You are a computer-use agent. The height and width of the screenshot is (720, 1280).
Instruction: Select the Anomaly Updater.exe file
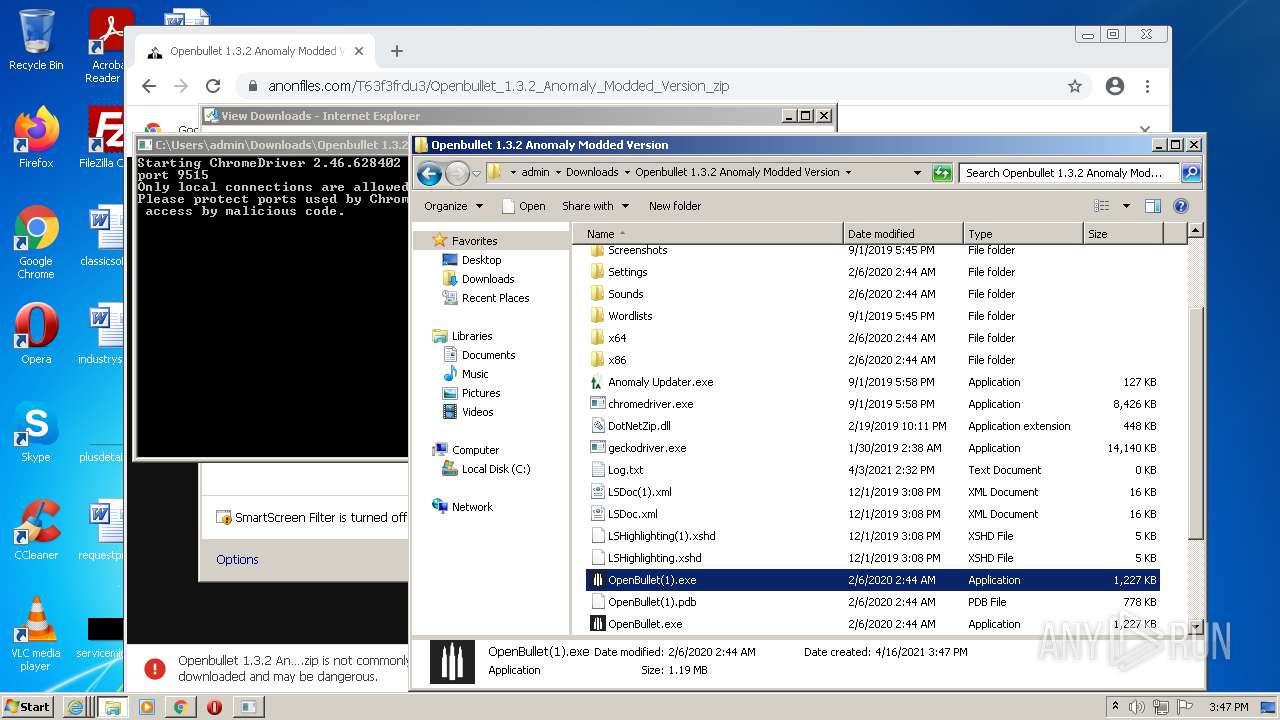click(x=660, y=382)
